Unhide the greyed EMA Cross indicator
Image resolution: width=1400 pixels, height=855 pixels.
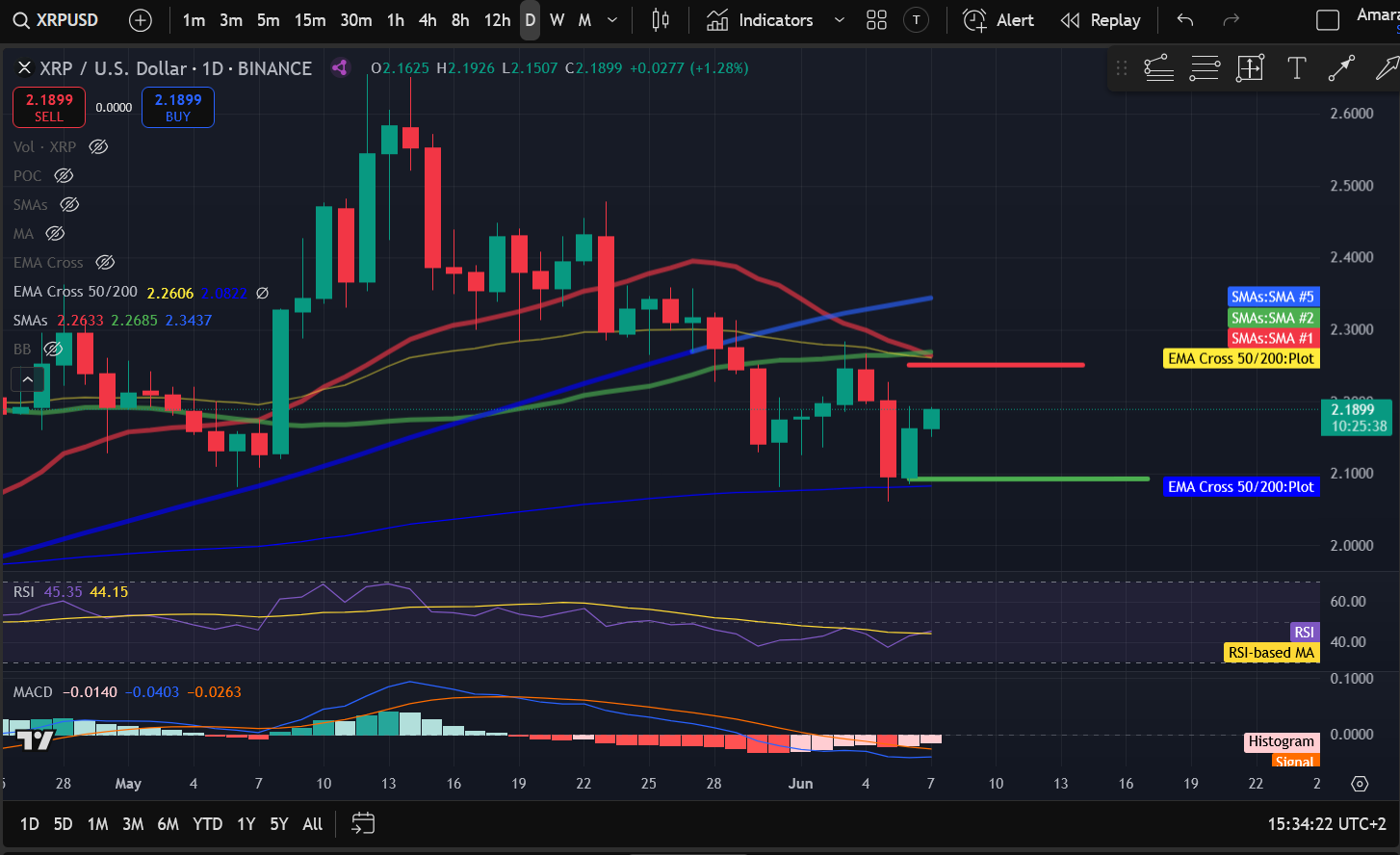pyautogui.click(x=106, y=262)
